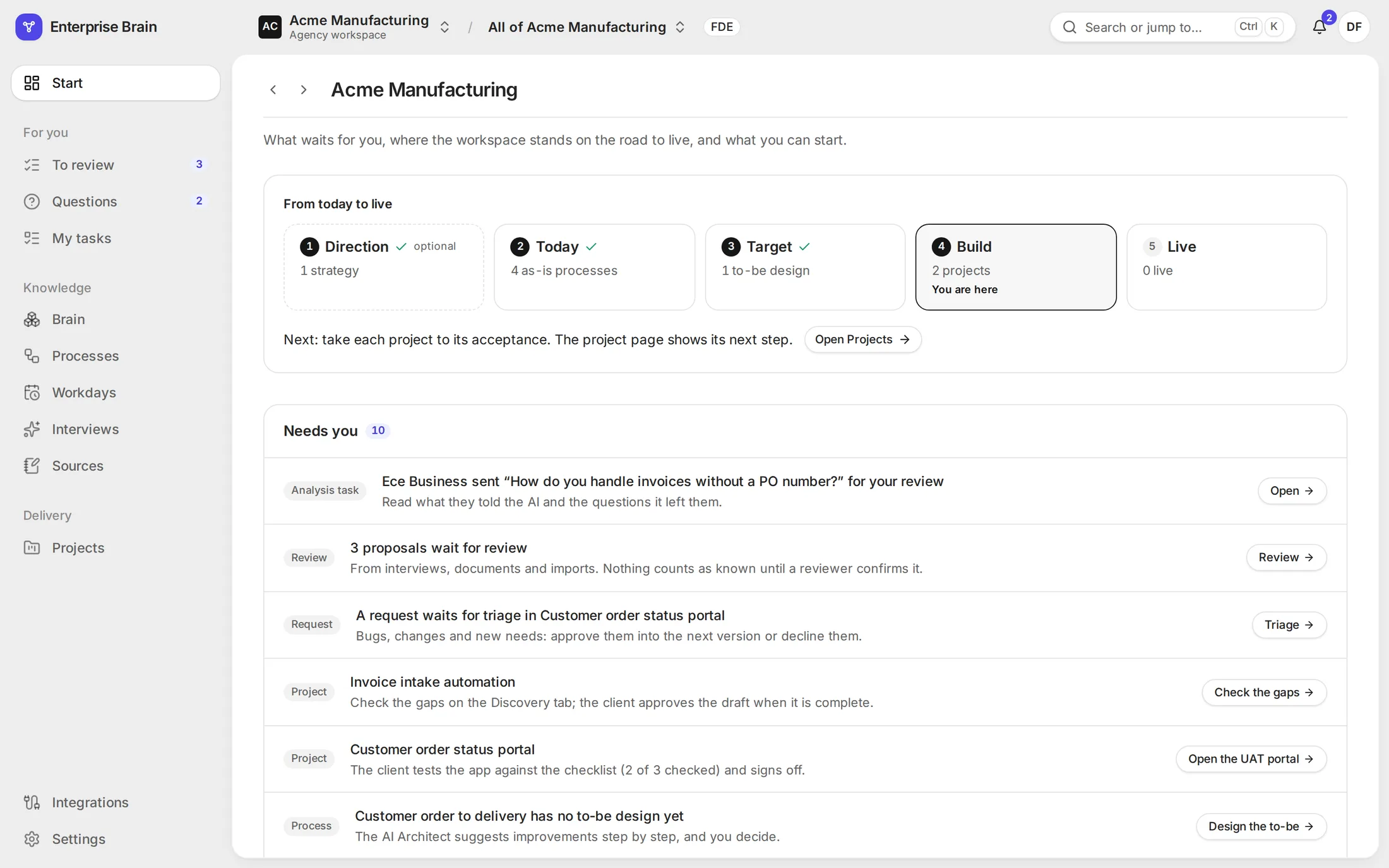Image resolution: width=1389 pixels, height=868 pixels.
Task: Select the Live step card
Action: 1227,267
